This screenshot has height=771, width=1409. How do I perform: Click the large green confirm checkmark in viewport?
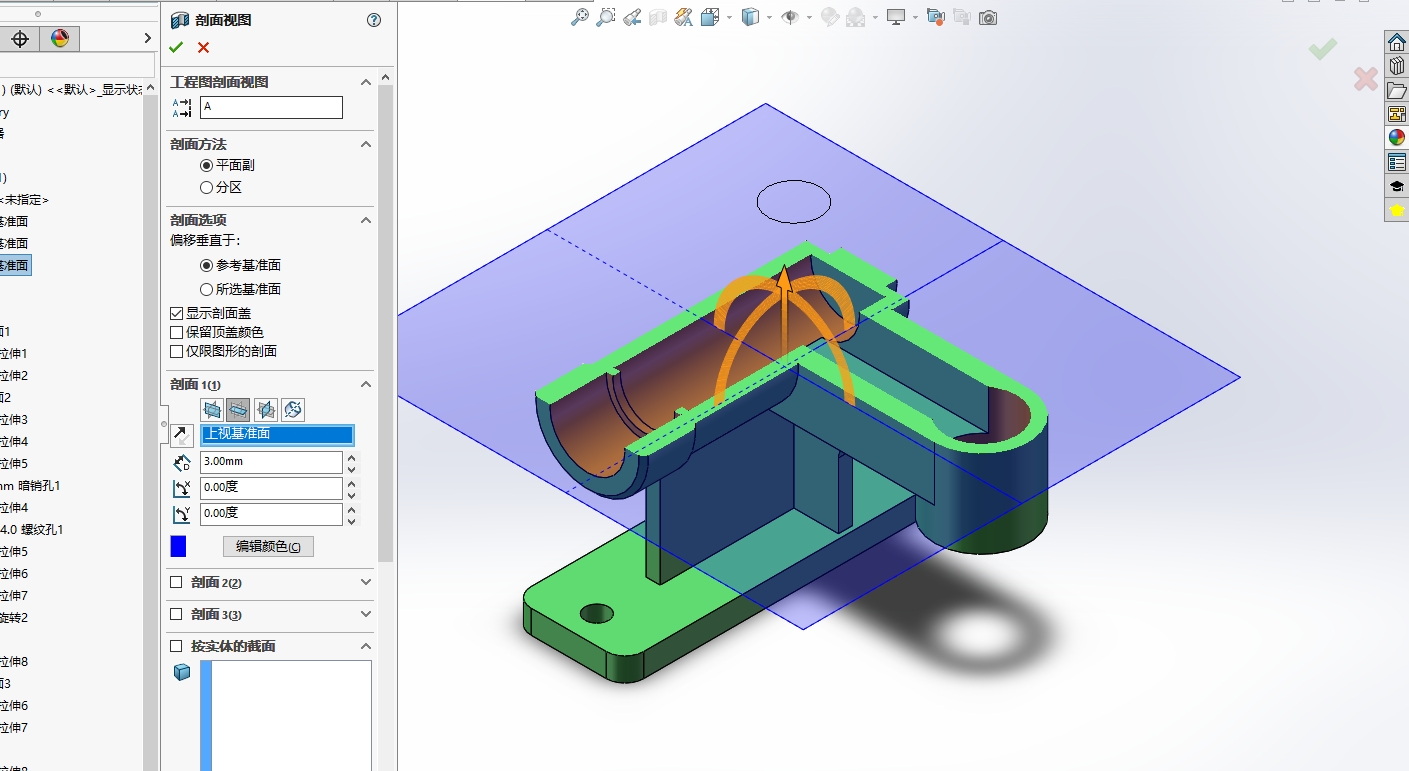[1323, 48]
